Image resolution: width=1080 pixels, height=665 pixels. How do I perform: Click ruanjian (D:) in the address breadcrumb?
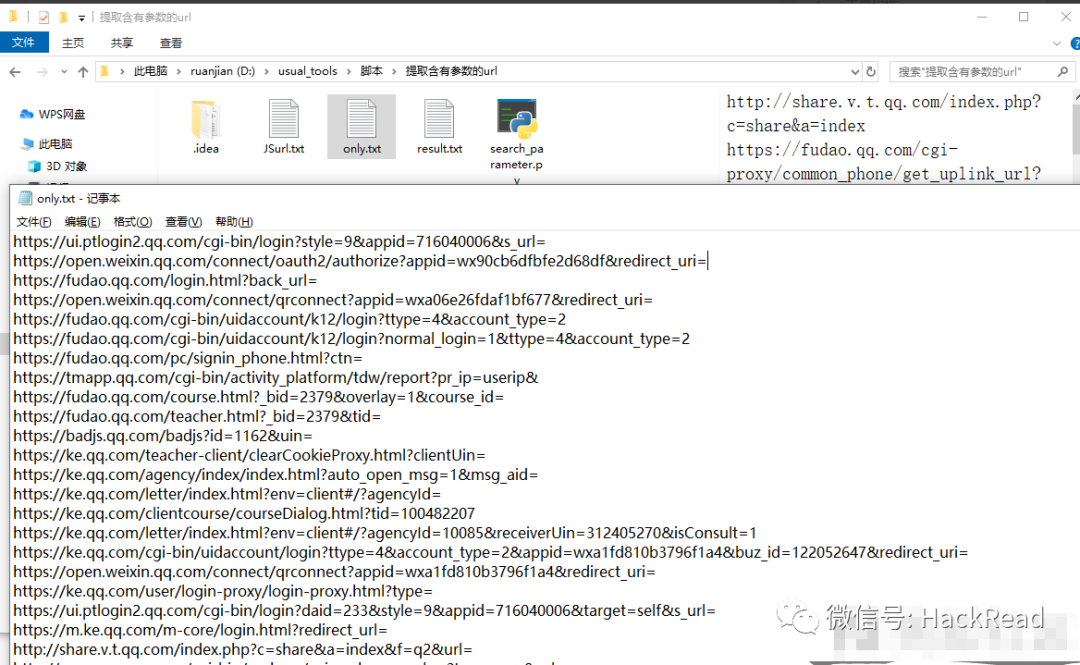(x=222, y=71)
